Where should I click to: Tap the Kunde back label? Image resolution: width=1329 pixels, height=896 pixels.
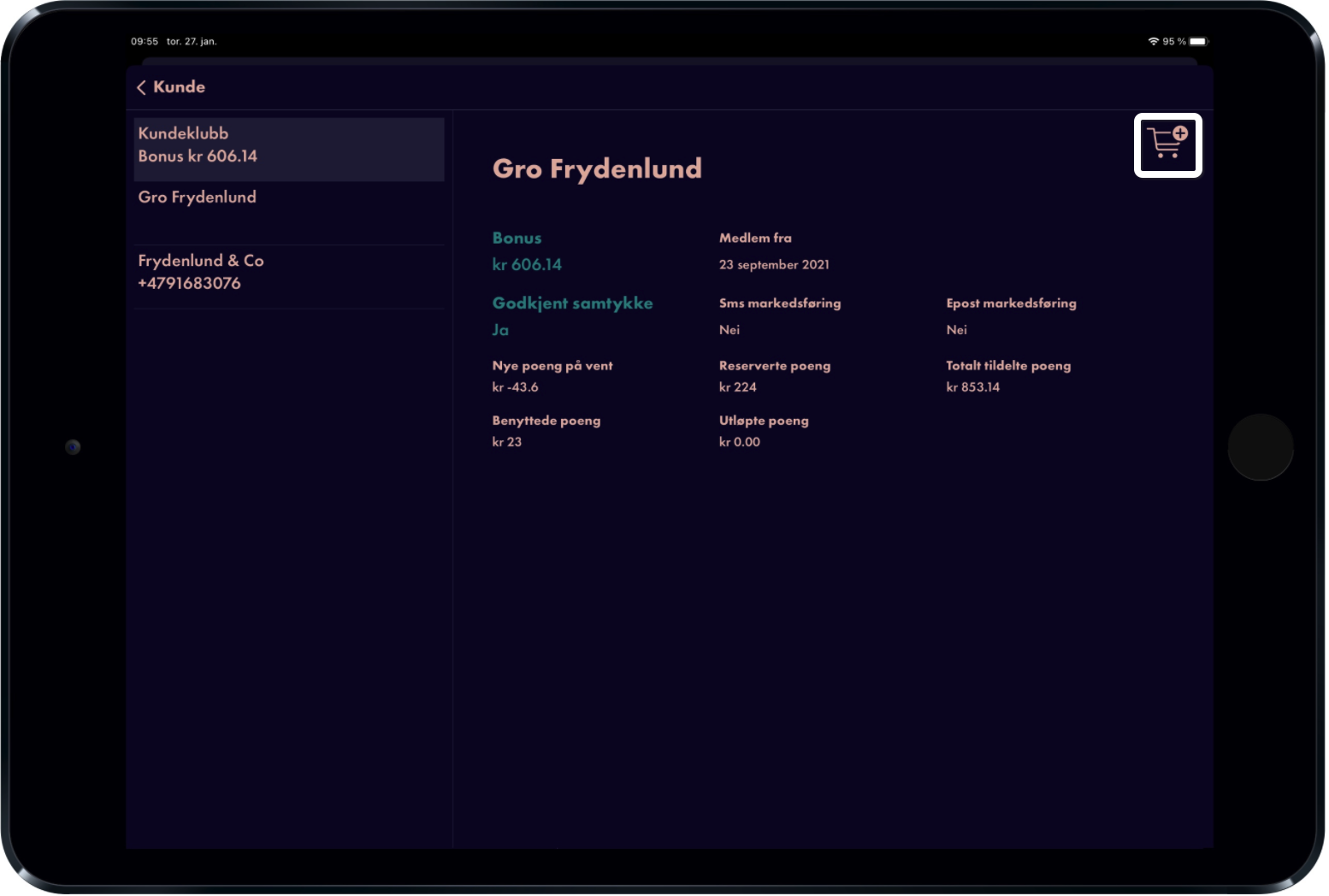(x=180, y=87)
